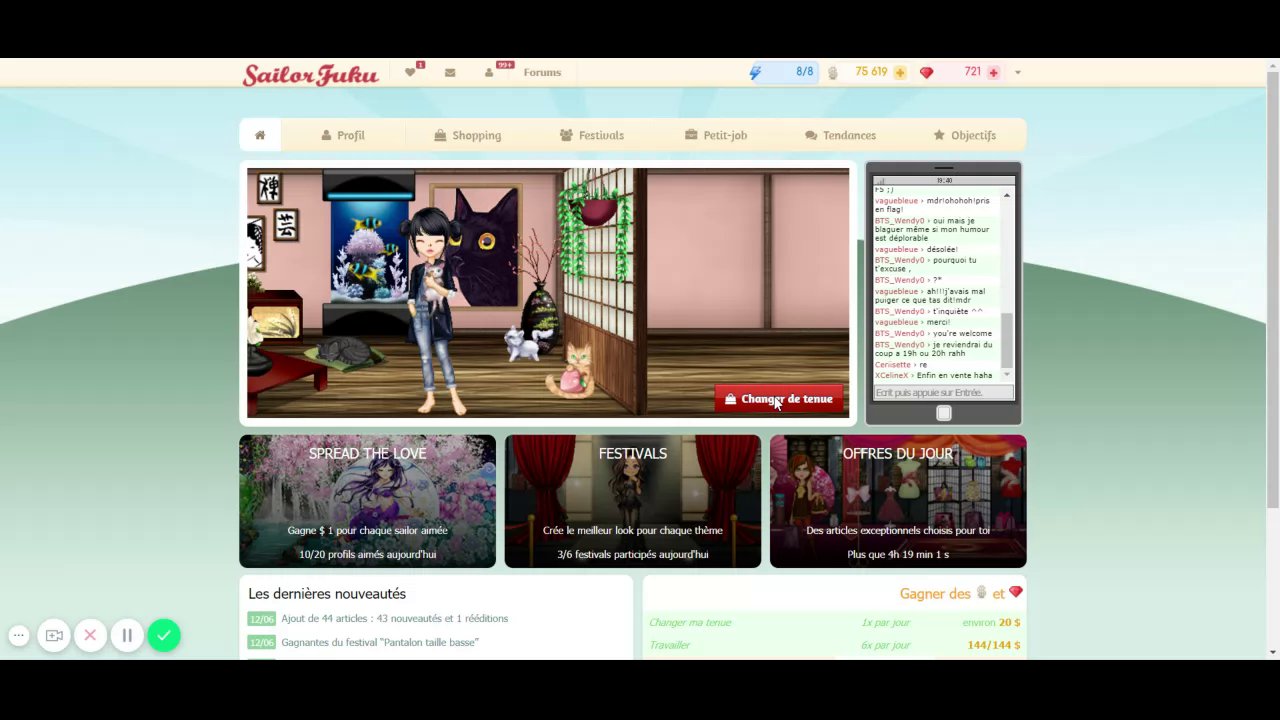Open recorder more options ellipsis
This screenshot has height=720, width=1280.
(18, 635)
